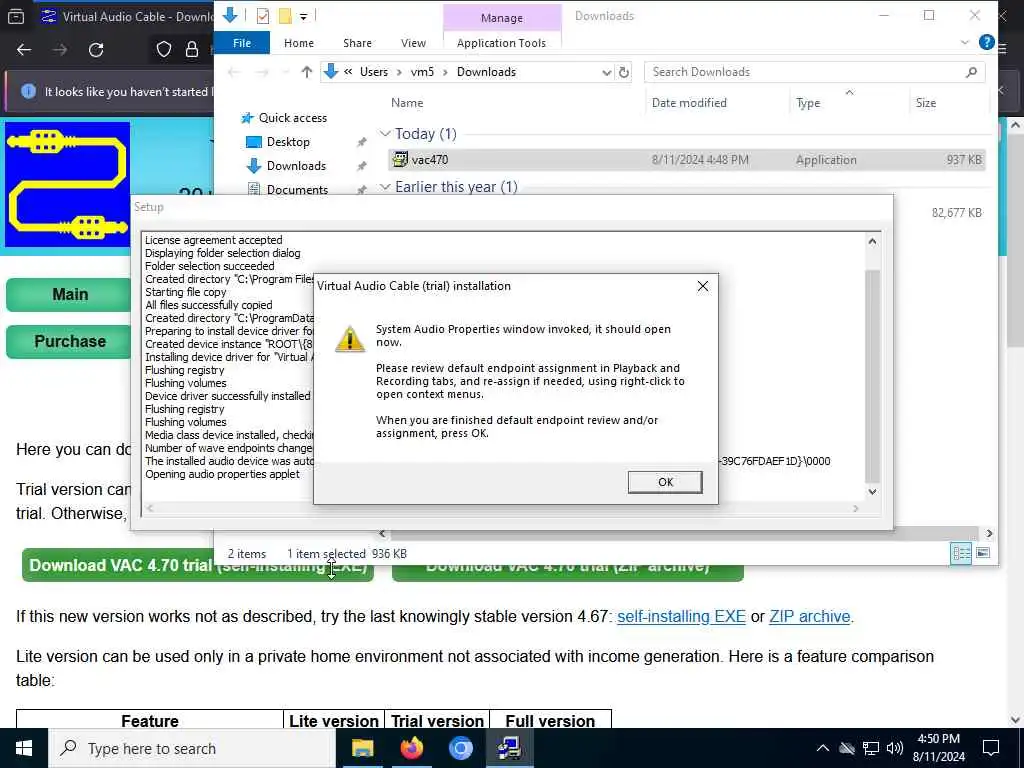This screenshot has width=1024, height=768.
Task: Open the setup installer taskbar icon
Action: pos(509,748)
